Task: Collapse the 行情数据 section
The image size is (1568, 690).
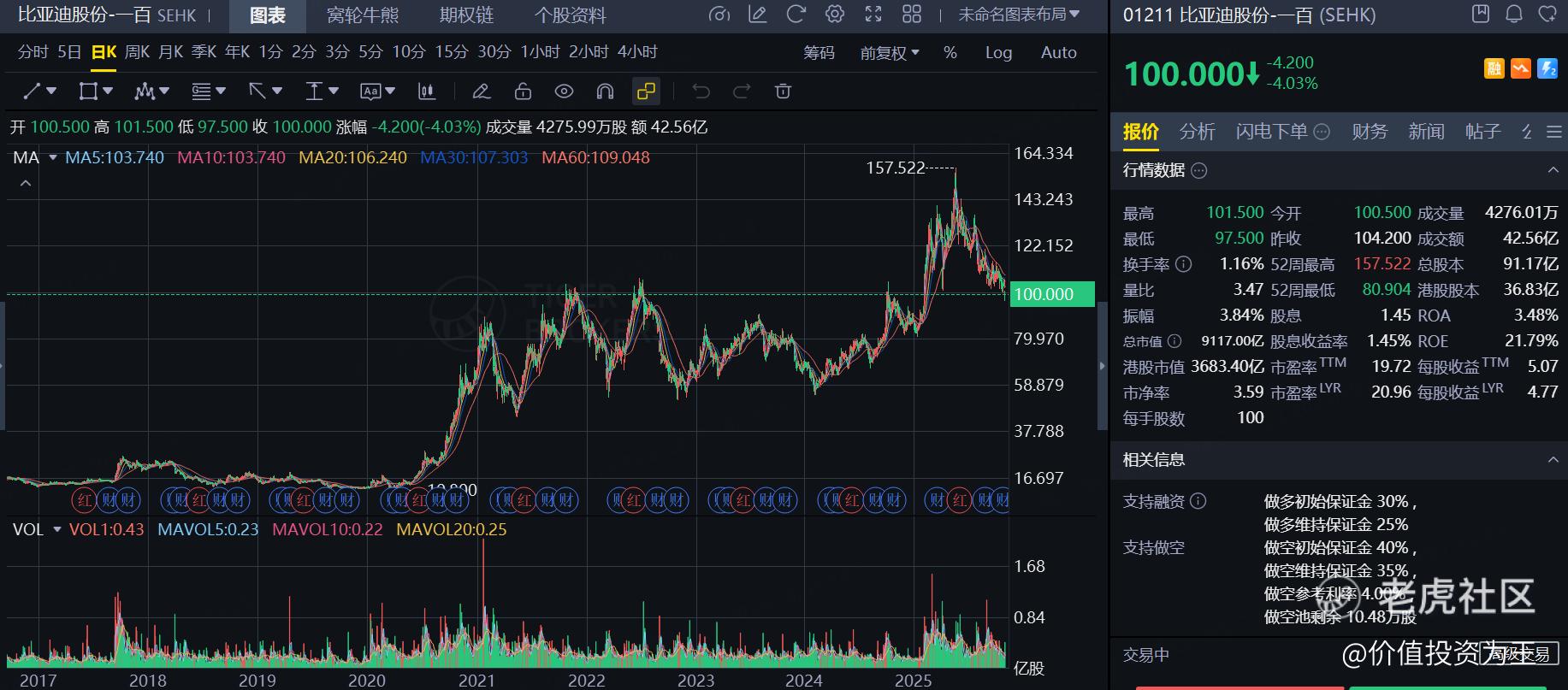Action: tap(1553, 170)
